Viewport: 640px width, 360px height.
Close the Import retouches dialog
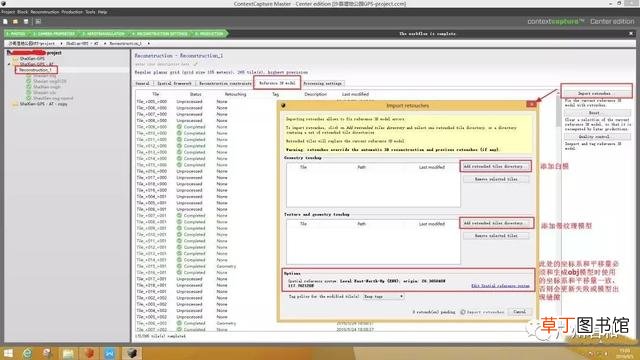coord(531,104)
